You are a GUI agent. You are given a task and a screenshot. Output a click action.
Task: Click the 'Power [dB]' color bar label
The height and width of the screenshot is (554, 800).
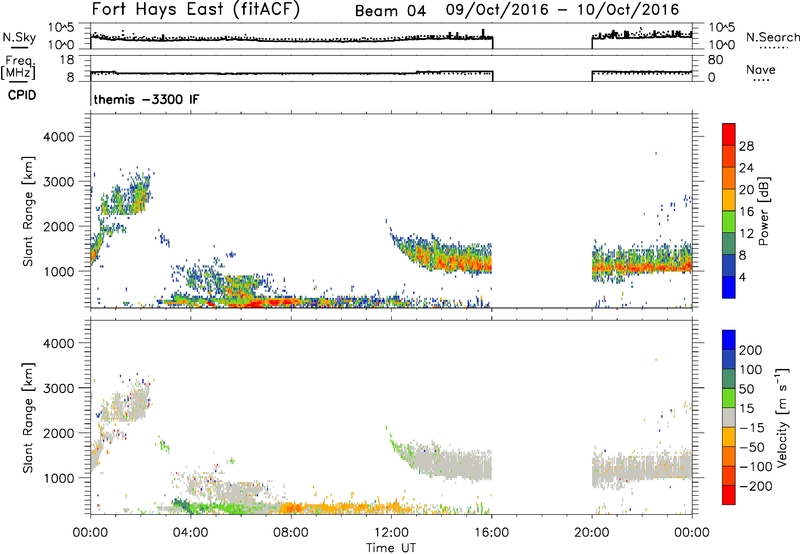[x=763, y=211]
